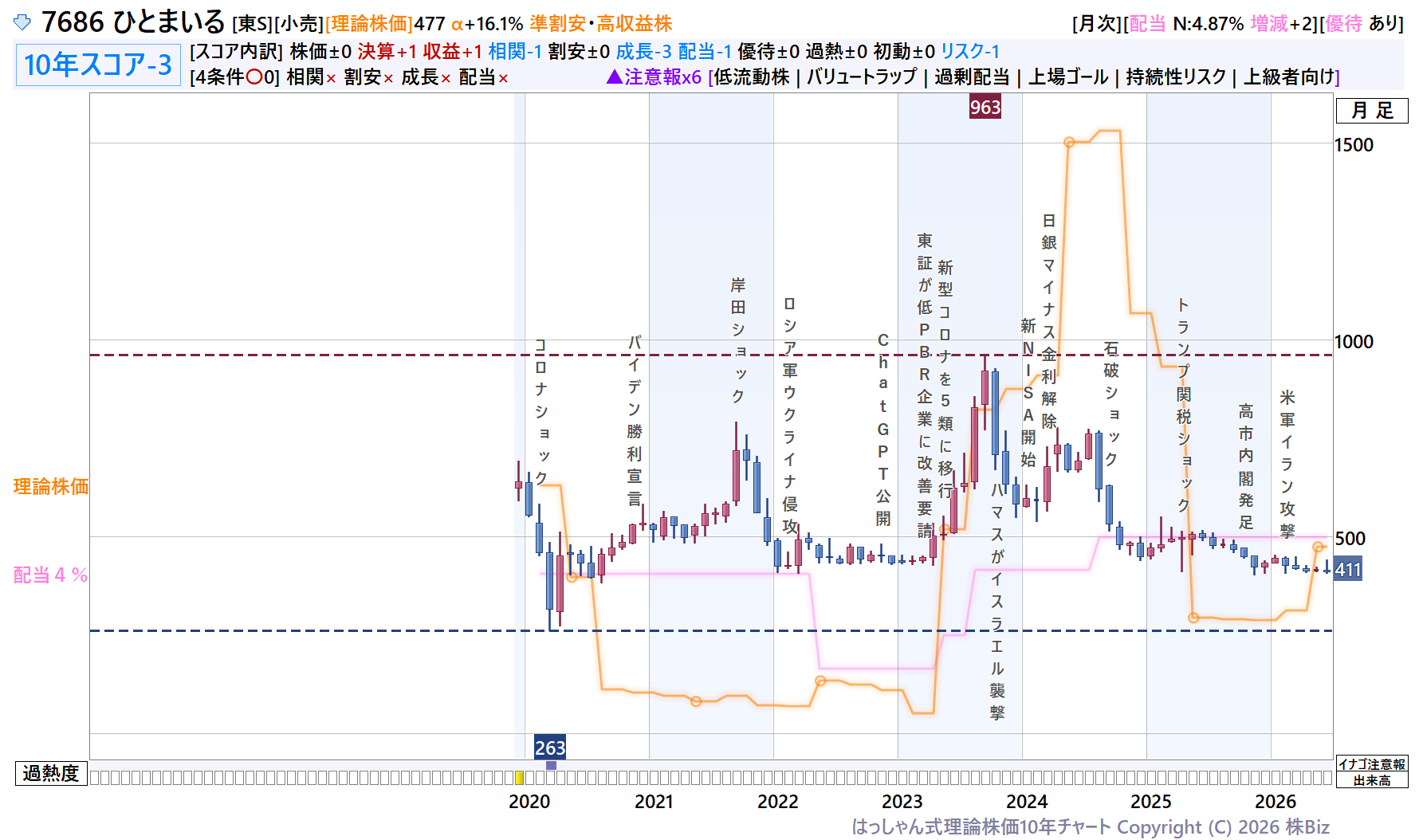Viewport: 1419px width, 840px height.
Task: Click the 岸田ショック event label
Action: coord(738,340)
